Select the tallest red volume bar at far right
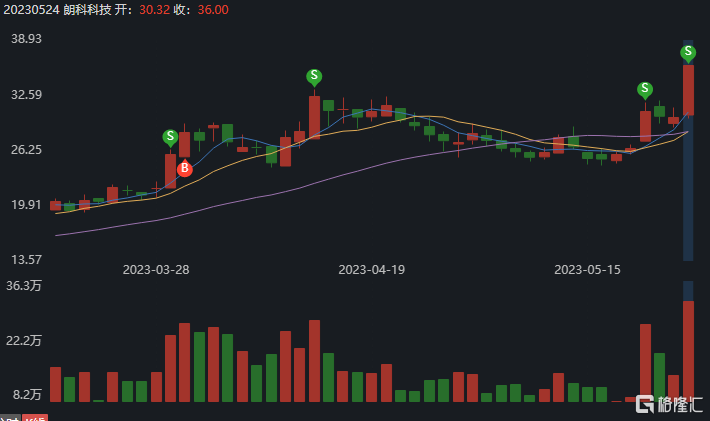The image size is (710, 421). (x=688, y=351)
